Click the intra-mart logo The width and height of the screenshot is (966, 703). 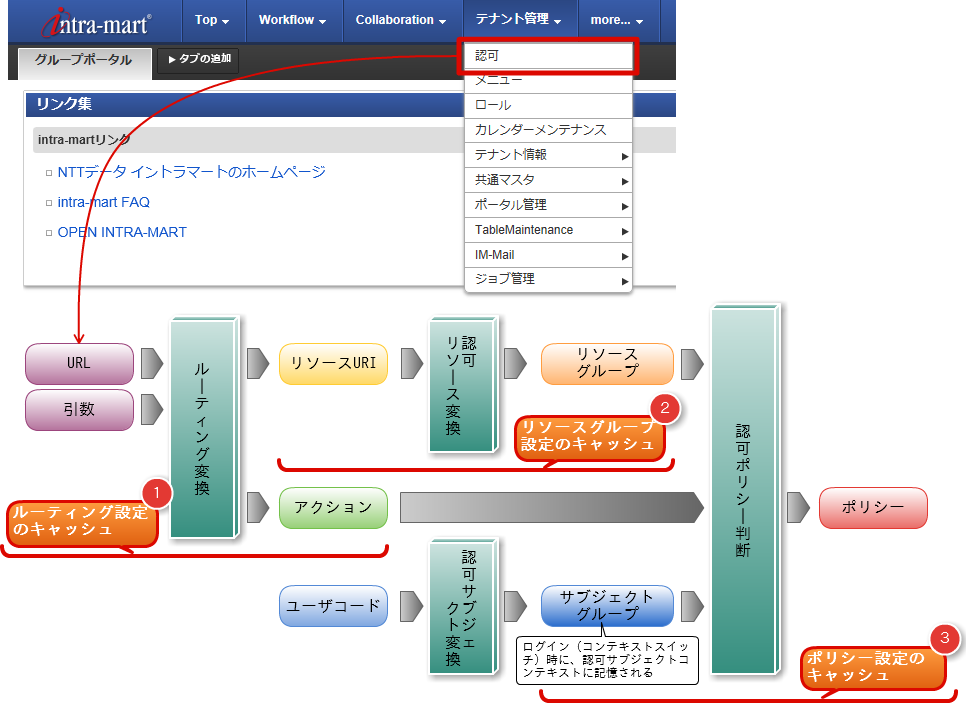(x=97, y=23)
